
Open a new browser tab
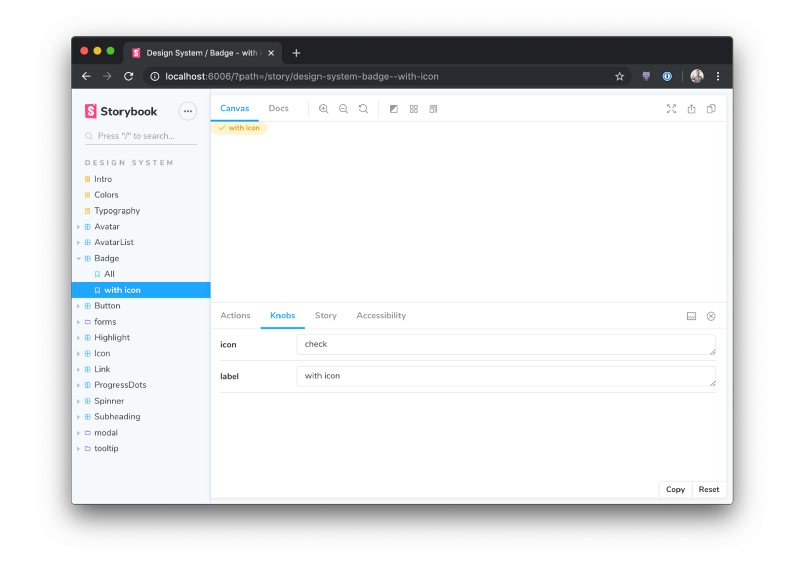coord(296,53)
